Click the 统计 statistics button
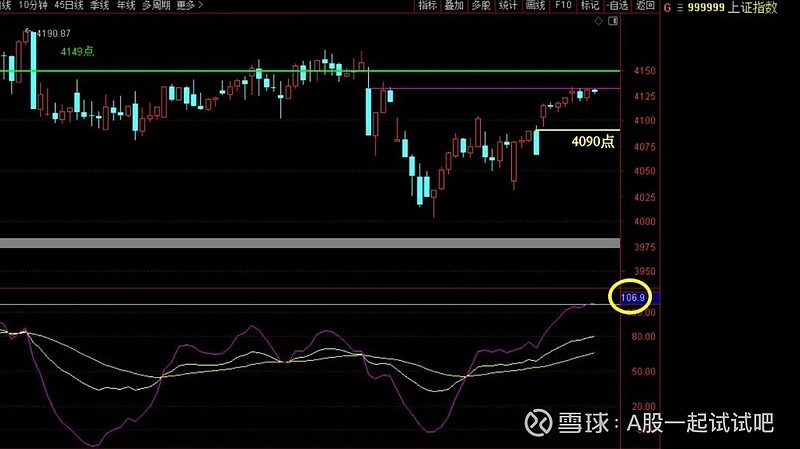The image size is (800, 449). (x=508, y=5)
